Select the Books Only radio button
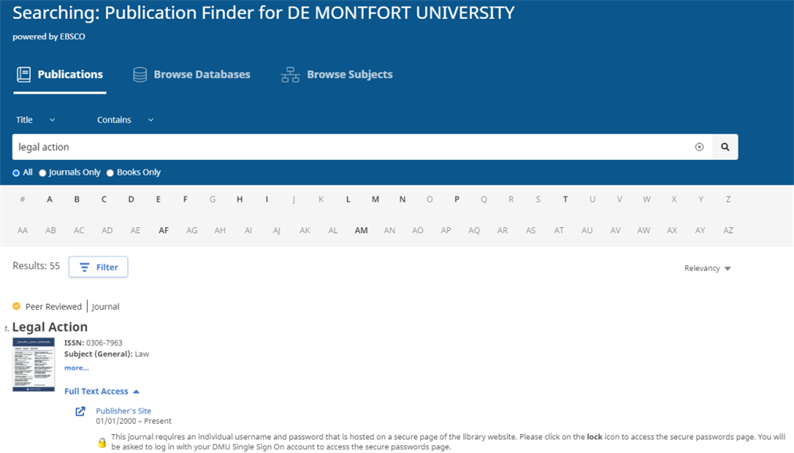794x453 pixels. [110, 173]
